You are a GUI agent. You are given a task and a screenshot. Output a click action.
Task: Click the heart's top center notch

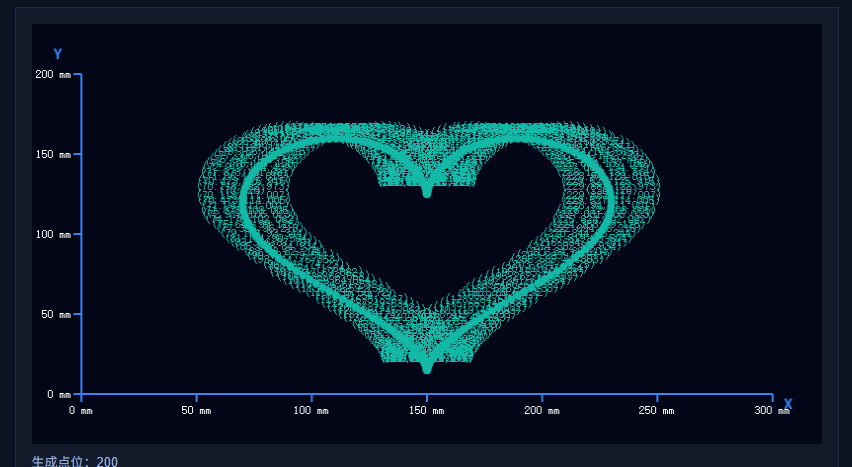click(427, 190)
